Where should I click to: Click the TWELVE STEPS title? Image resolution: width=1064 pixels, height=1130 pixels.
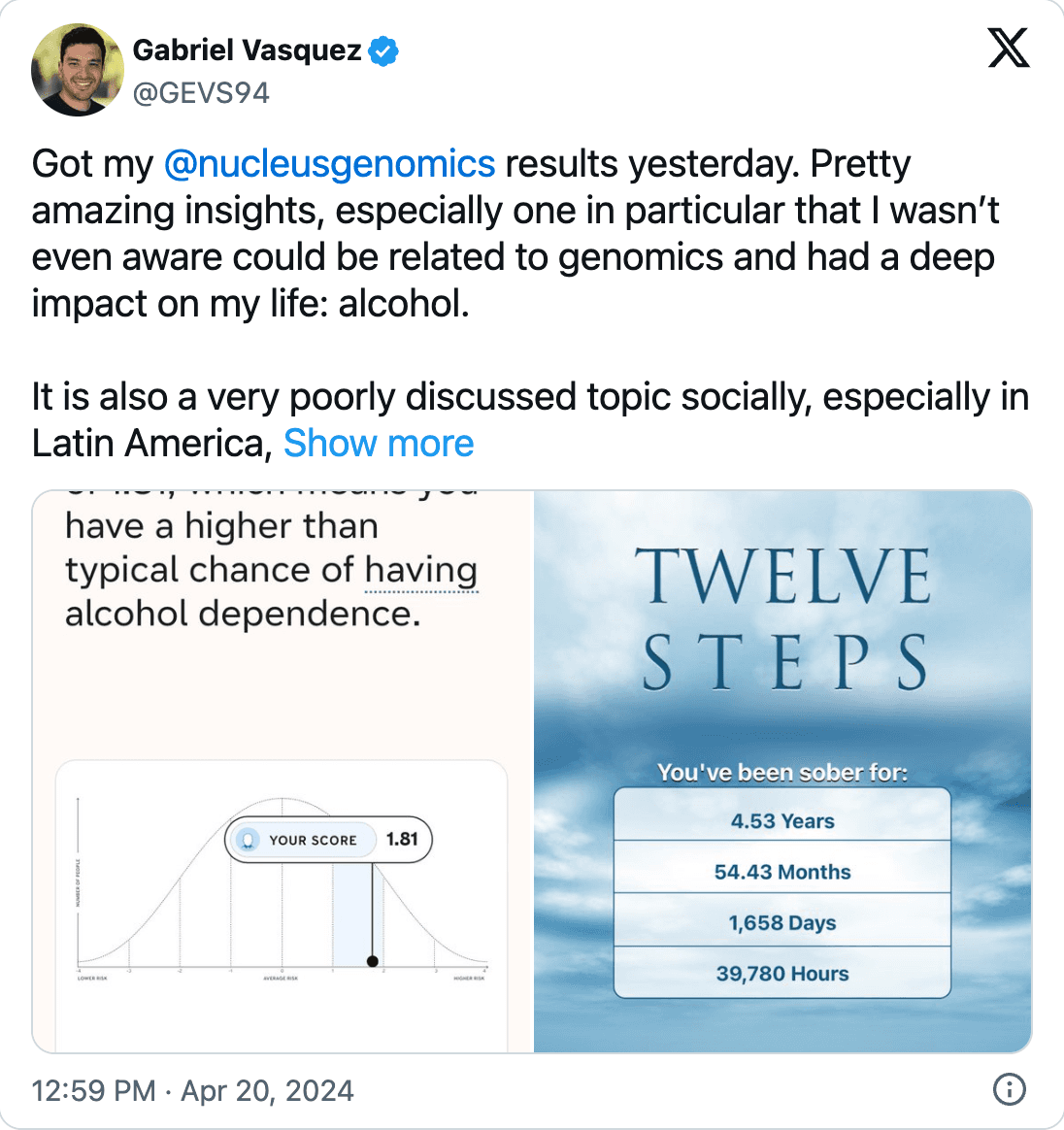(783, 618)
